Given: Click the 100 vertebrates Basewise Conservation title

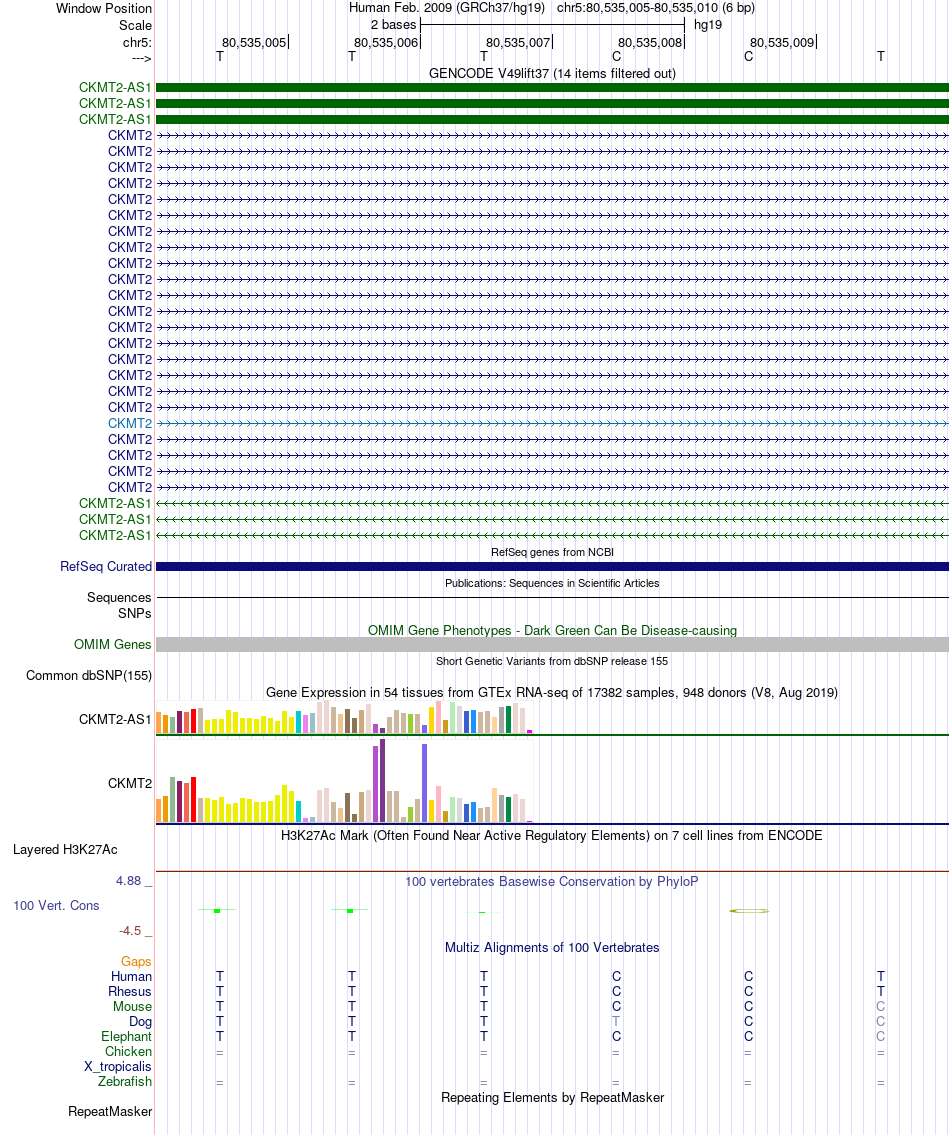Looking at the screenshot, I should [x=552, y=882].
